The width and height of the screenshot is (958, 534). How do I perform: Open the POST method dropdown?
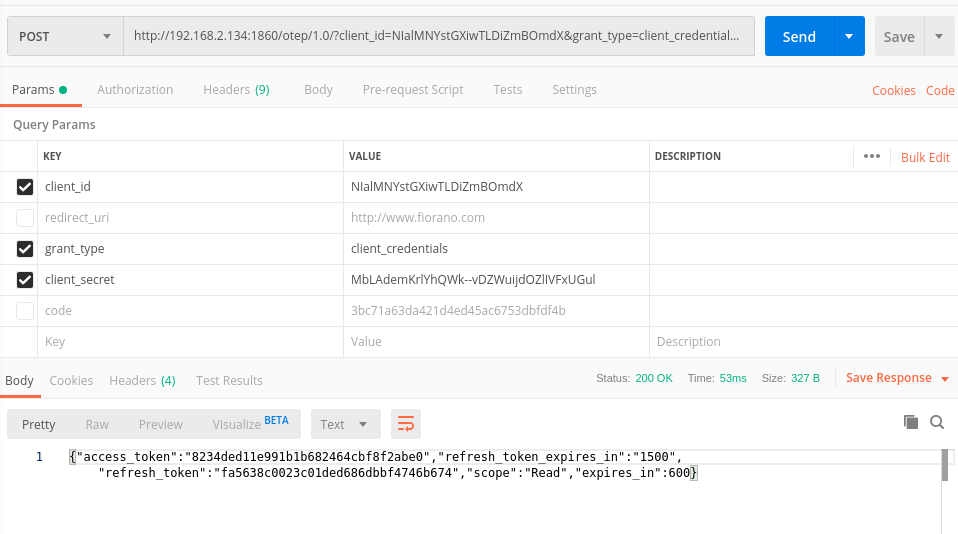pos(65,37)
